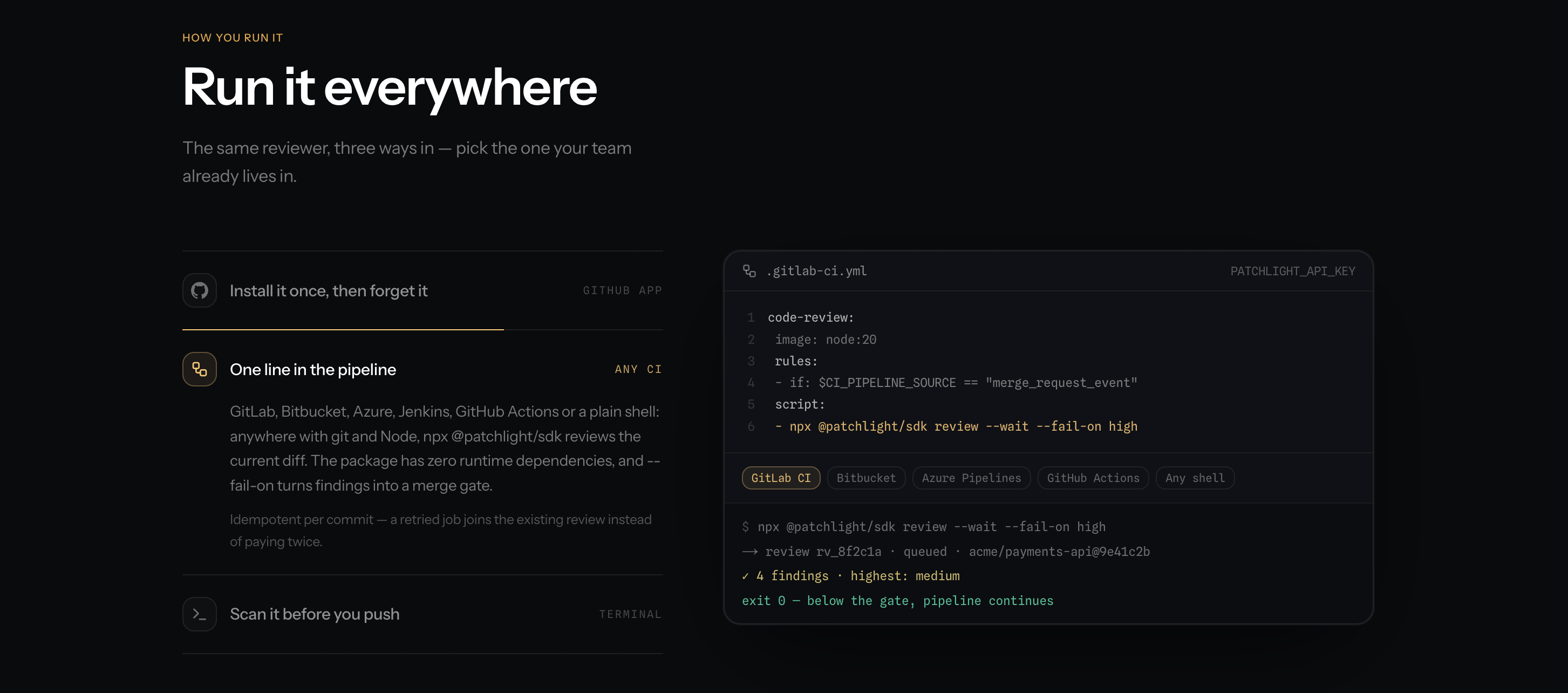Click the merge_request_event condition line
1568x693 pixels.
click(x=956, y=383)
